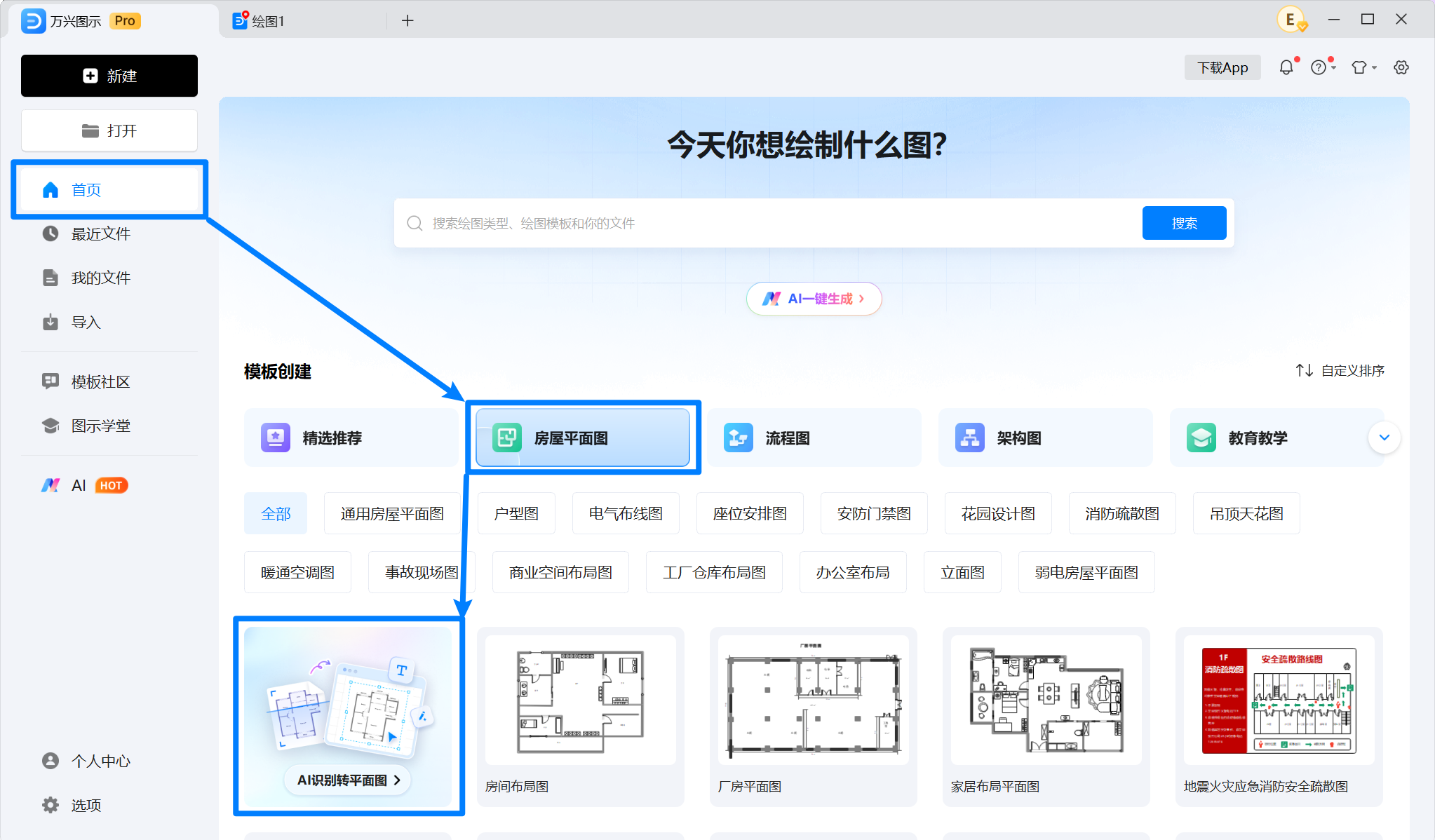Open 家居布局平面图 template thumbnail
1435x840 pixels.
pos(1046,700)
